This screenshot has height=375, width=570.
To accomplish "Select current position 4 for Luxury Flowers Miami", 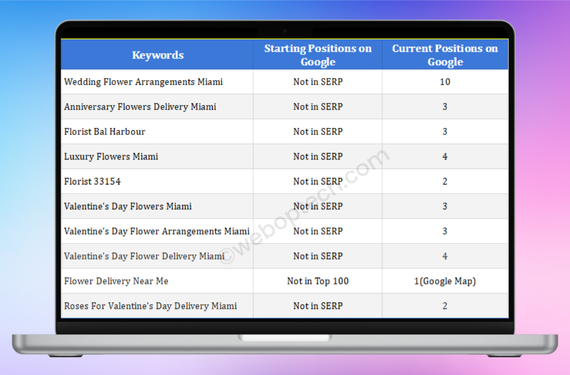I will pos(445,157).
